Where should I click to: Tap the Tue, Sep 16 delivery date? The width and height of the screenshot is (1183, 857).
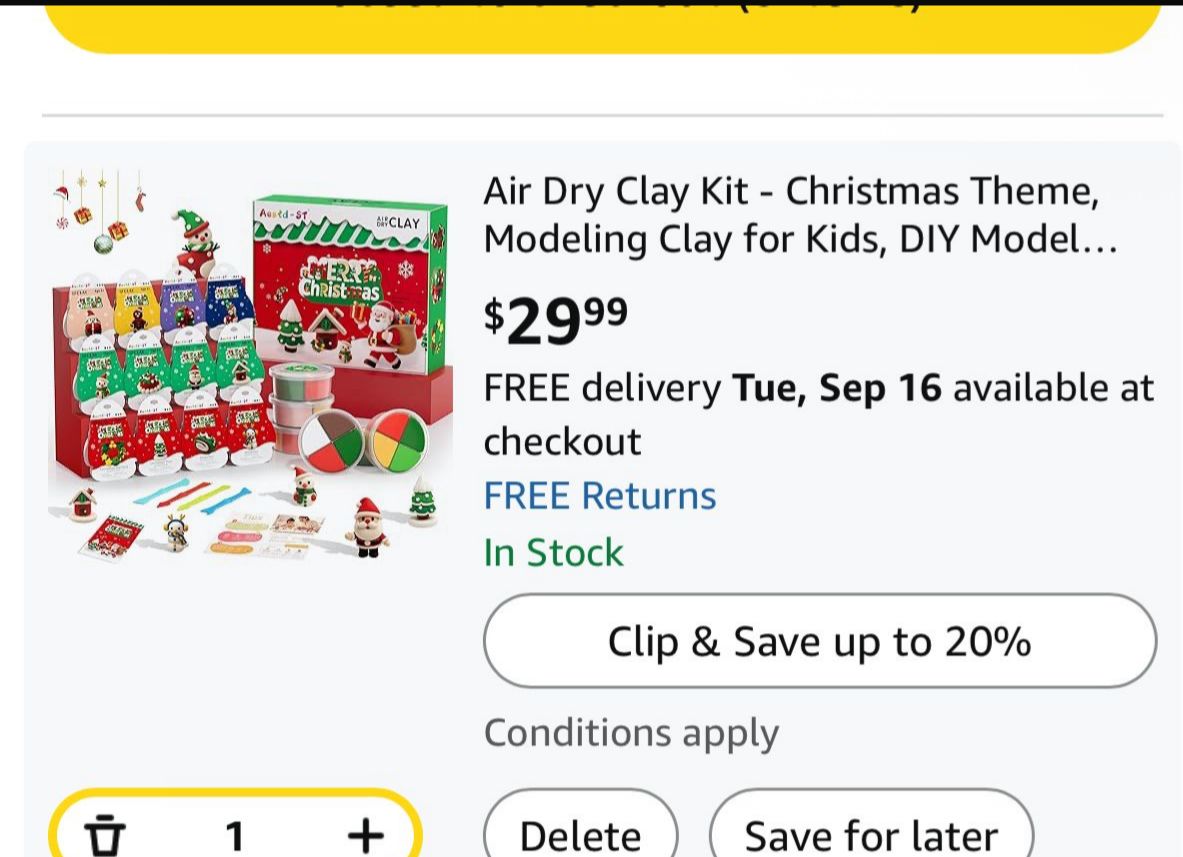click(837, 388)
